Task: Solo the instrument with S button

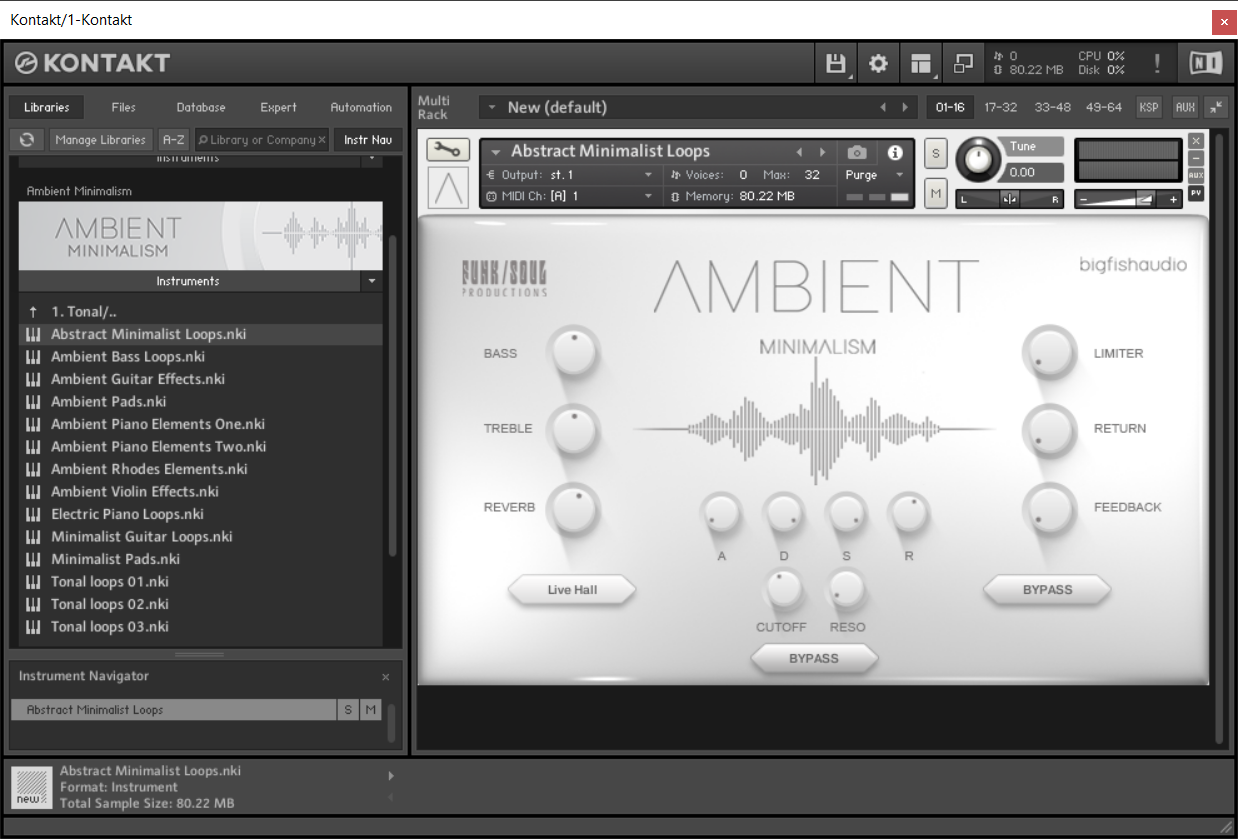Action: (x=935, y=153)
